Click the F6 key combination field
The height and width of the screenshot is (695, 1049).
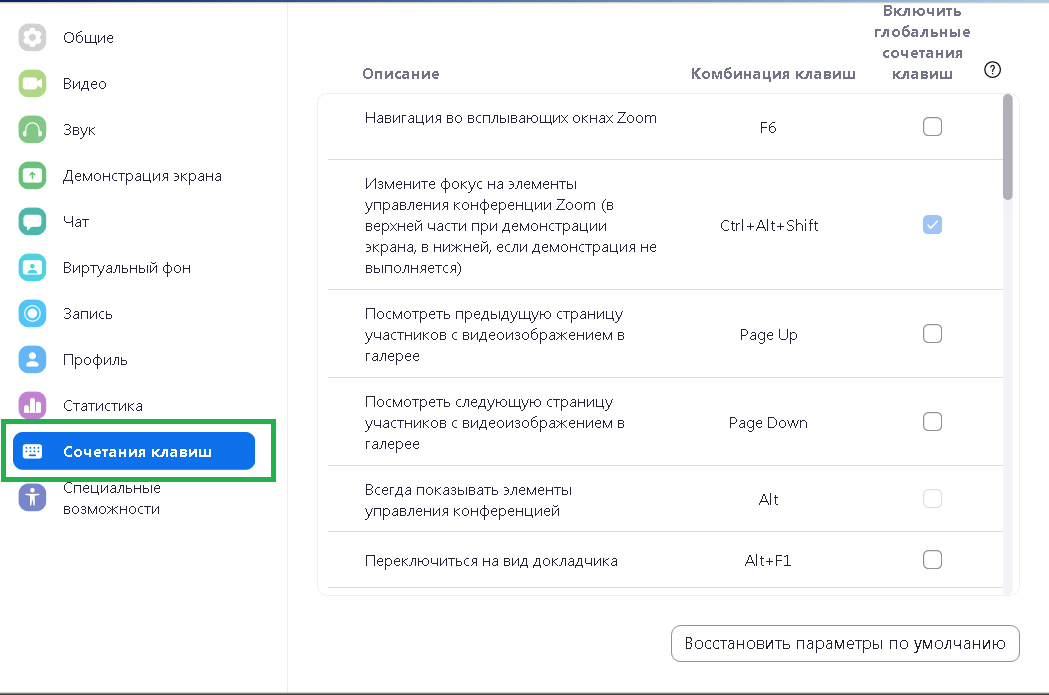(768, 127)
